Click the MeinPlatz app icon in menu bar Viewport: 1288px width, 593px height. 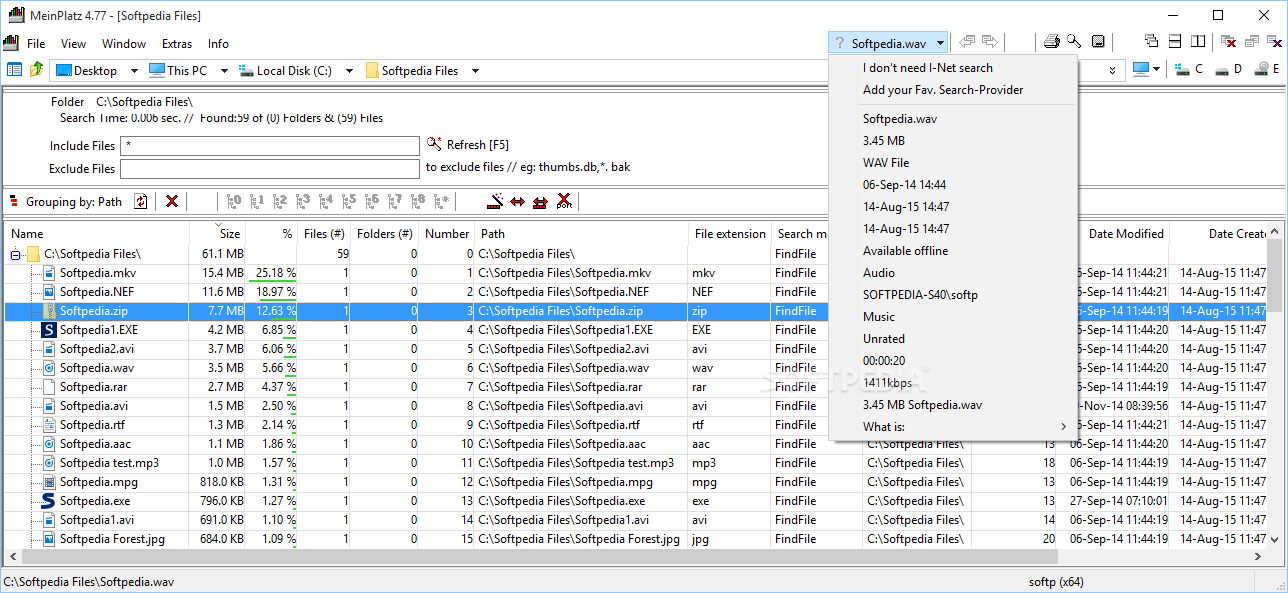tap(11, 43)
